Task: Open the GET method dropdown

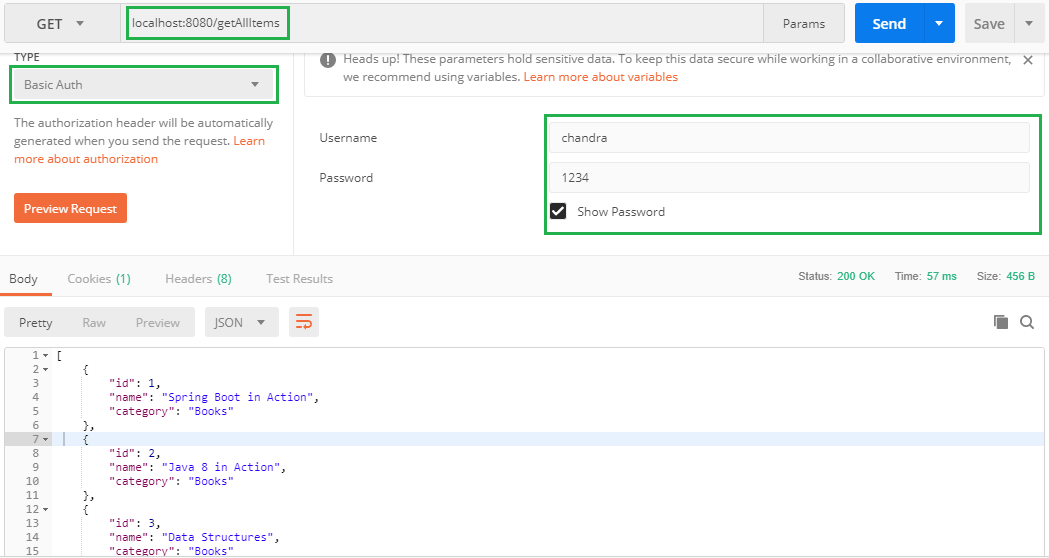Action: point(60,23)
